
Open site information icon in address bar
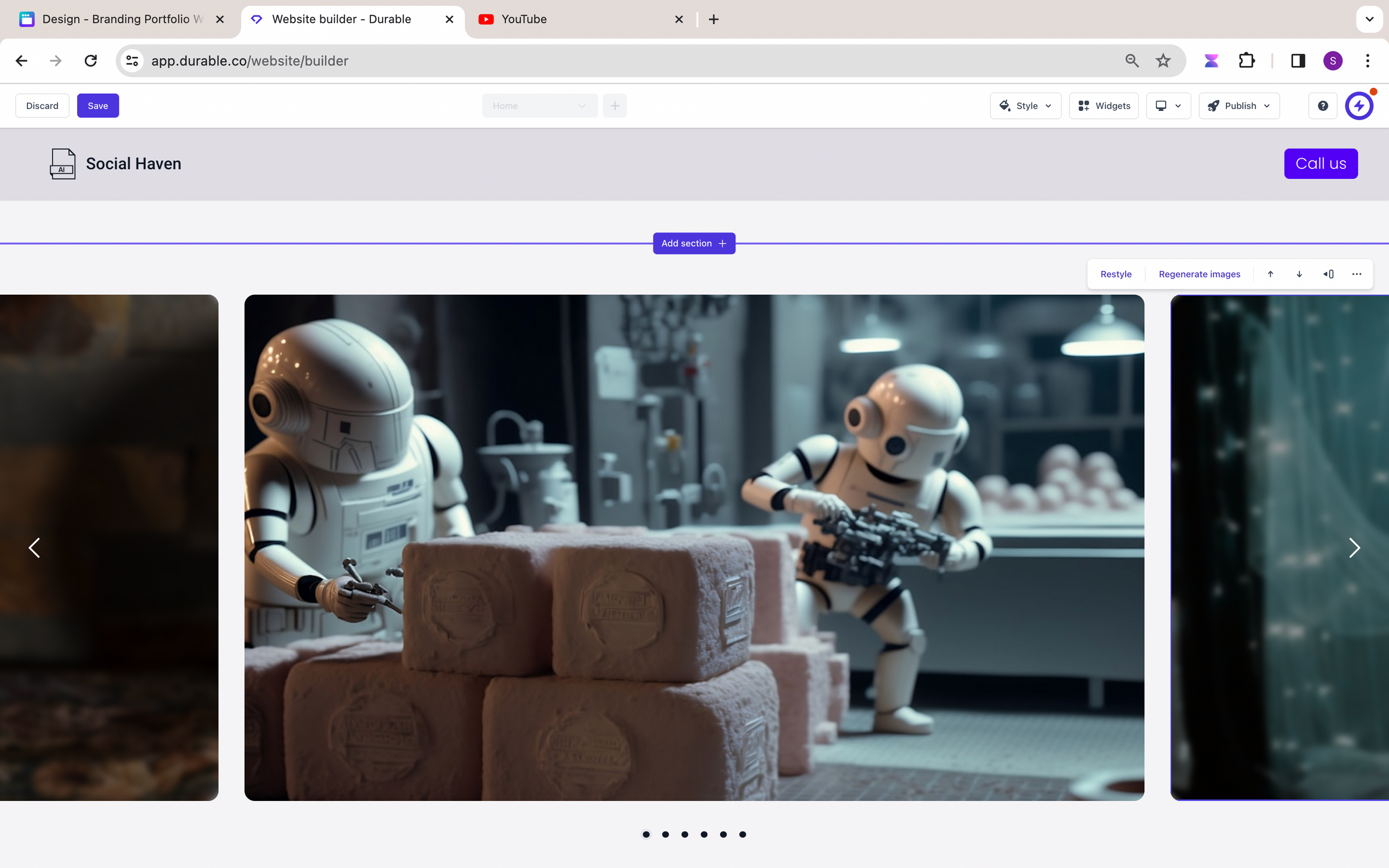132,61
